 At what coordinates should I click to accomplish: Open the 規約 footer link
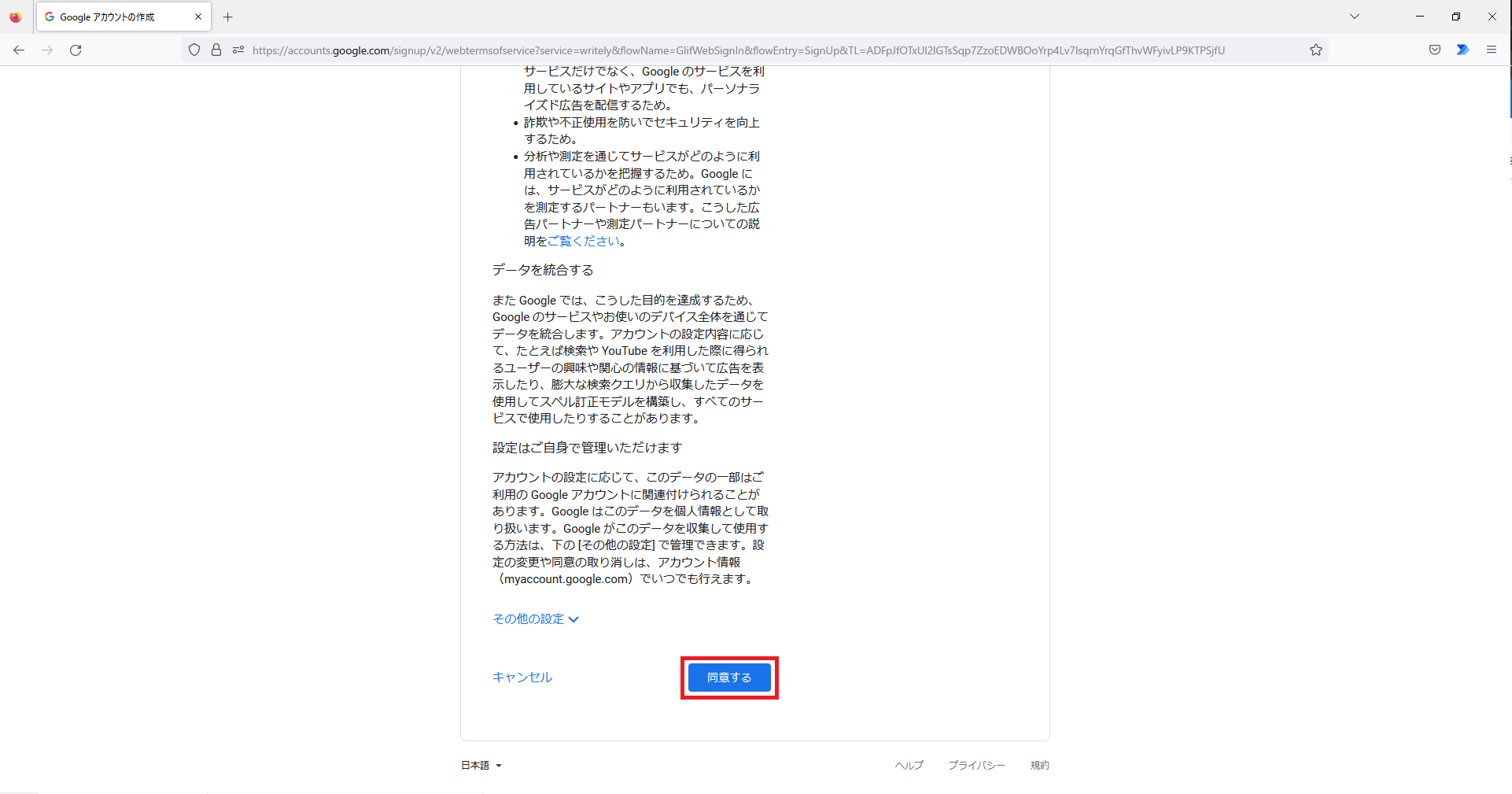1040,765
